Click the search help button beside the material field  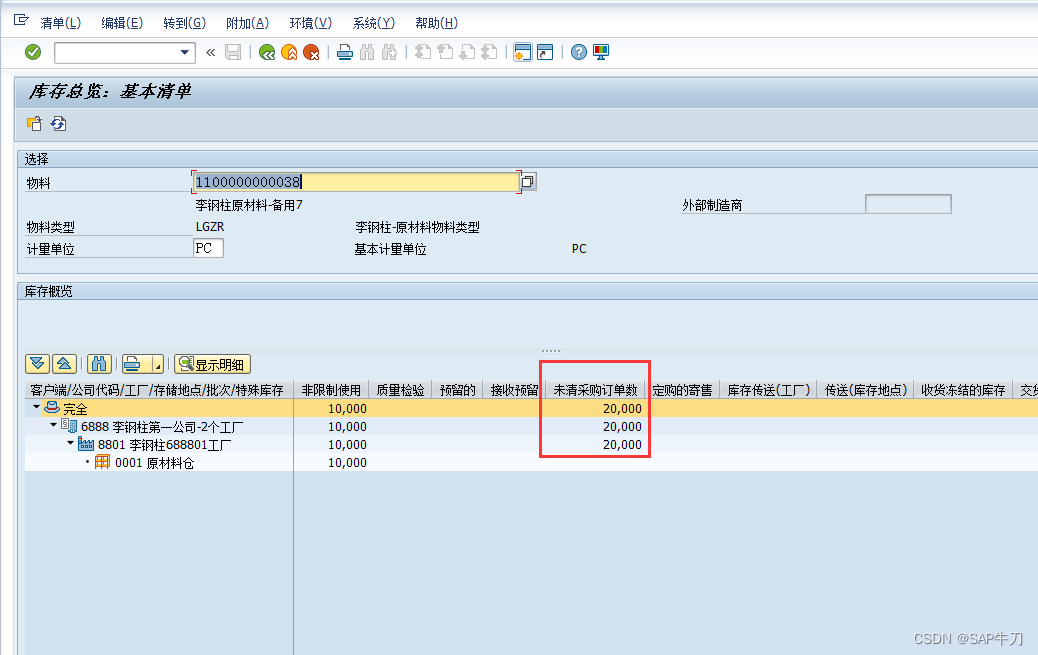tap(528, 181)
